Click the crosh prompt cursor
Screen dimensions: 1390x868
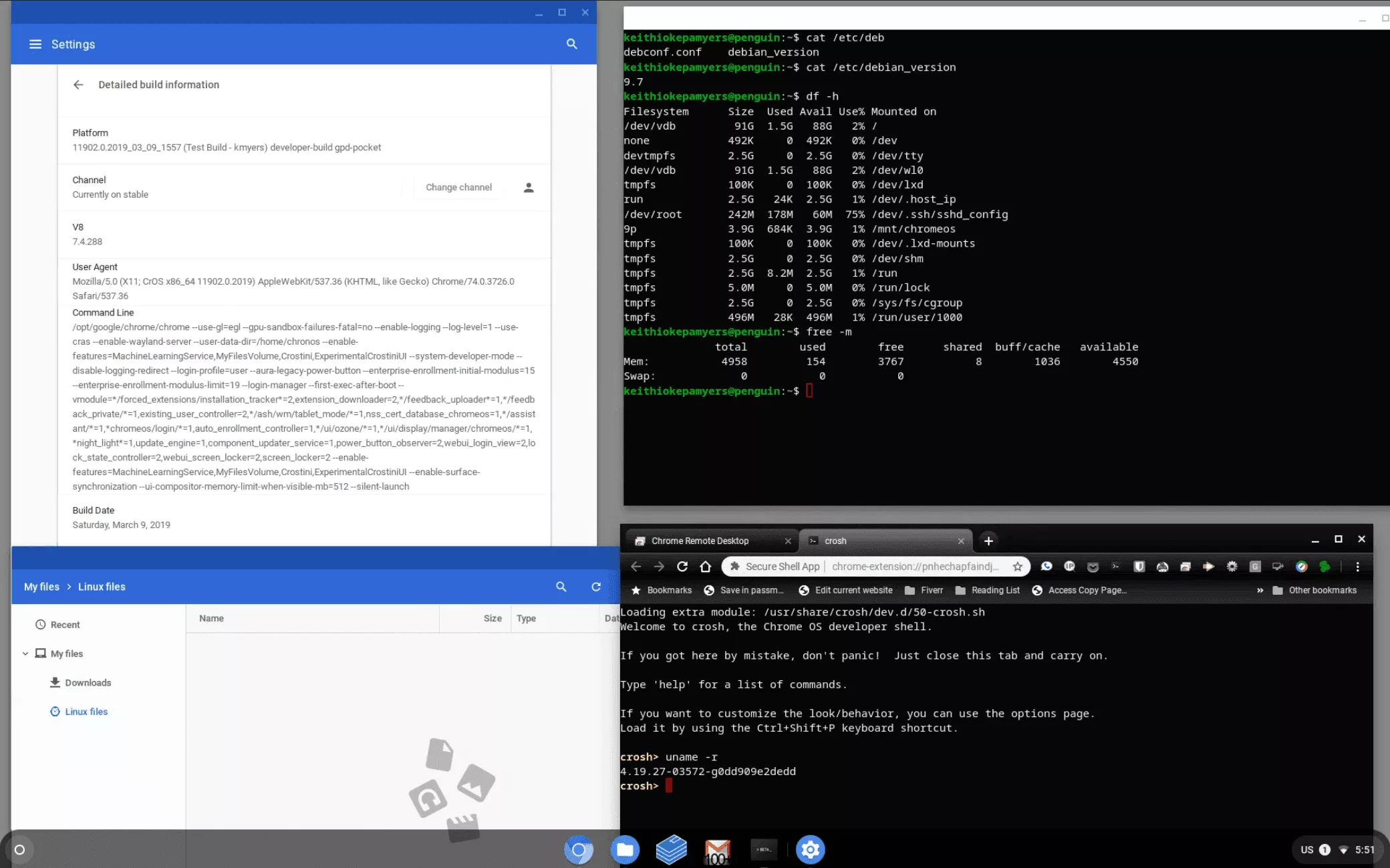click(x=668, y=786)
